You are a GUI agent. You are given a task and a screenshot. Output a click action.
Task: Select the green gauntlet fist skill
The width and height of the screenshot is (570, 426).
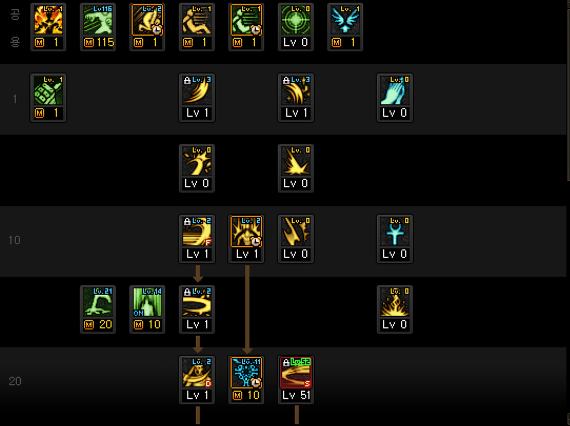[48, 98]
